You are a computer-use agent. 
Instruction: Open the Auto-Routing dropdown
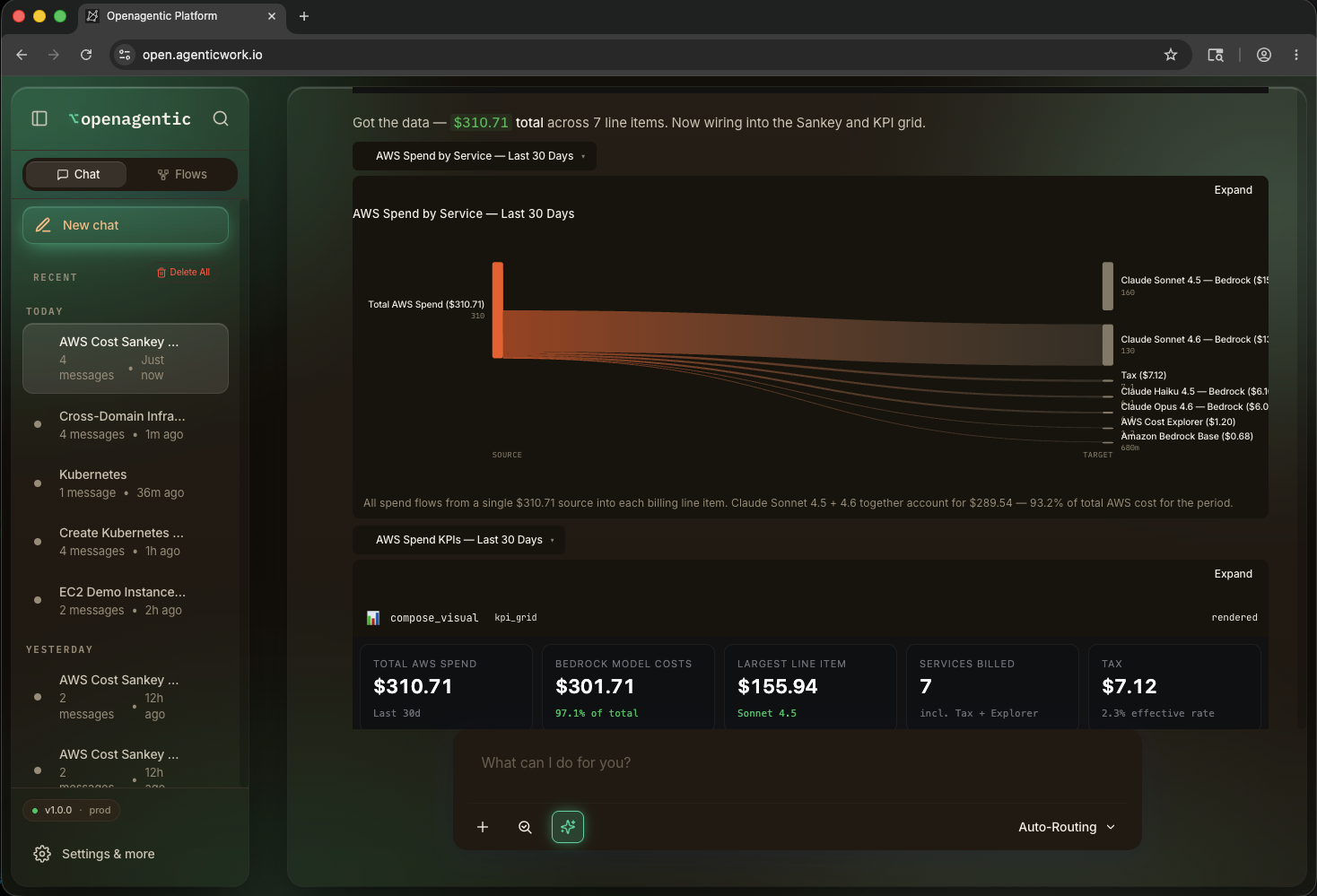[1067, 827]
